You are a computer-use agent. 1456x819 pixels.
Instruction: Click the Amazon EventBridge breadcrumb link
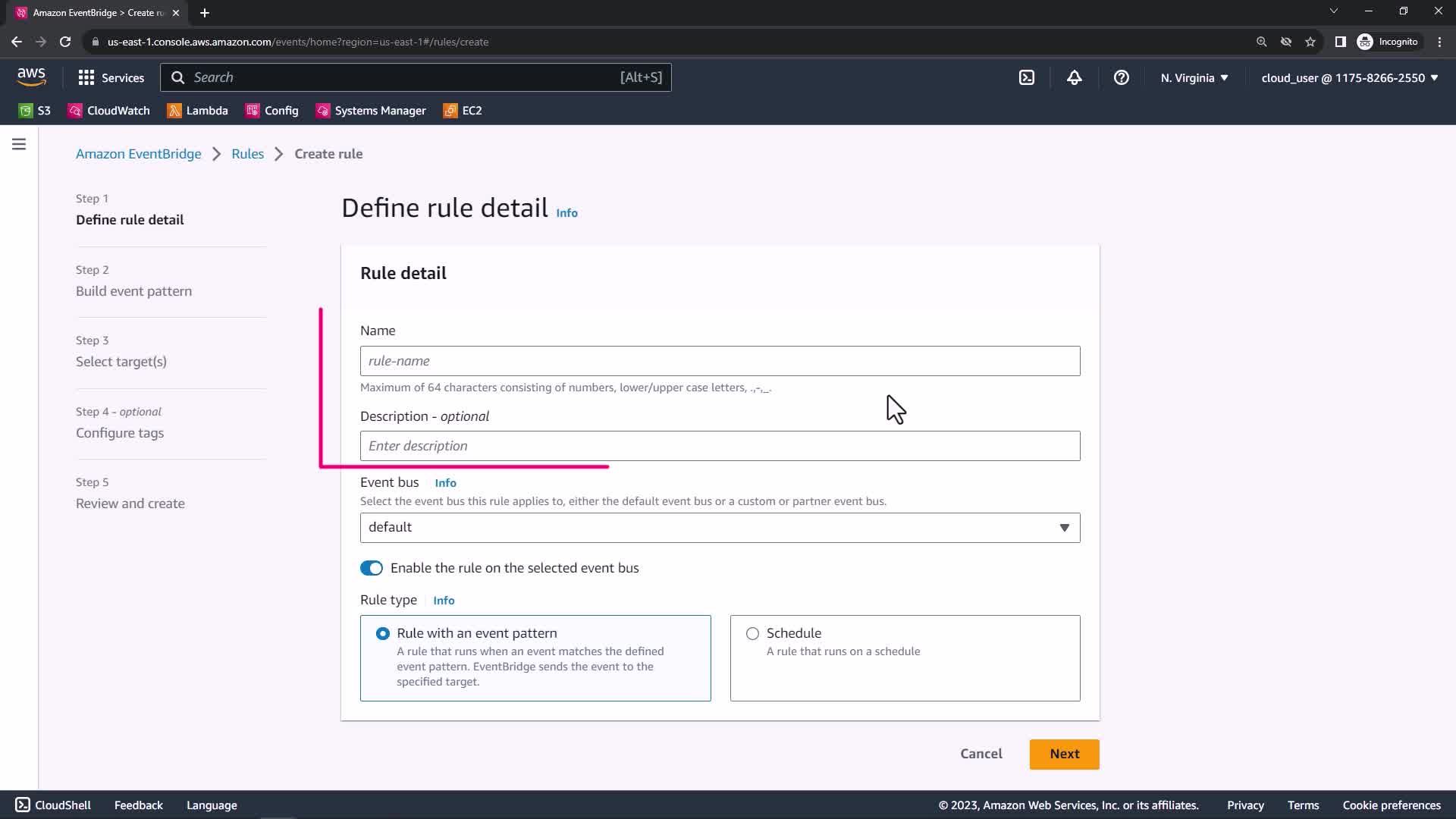pos(138,154)
